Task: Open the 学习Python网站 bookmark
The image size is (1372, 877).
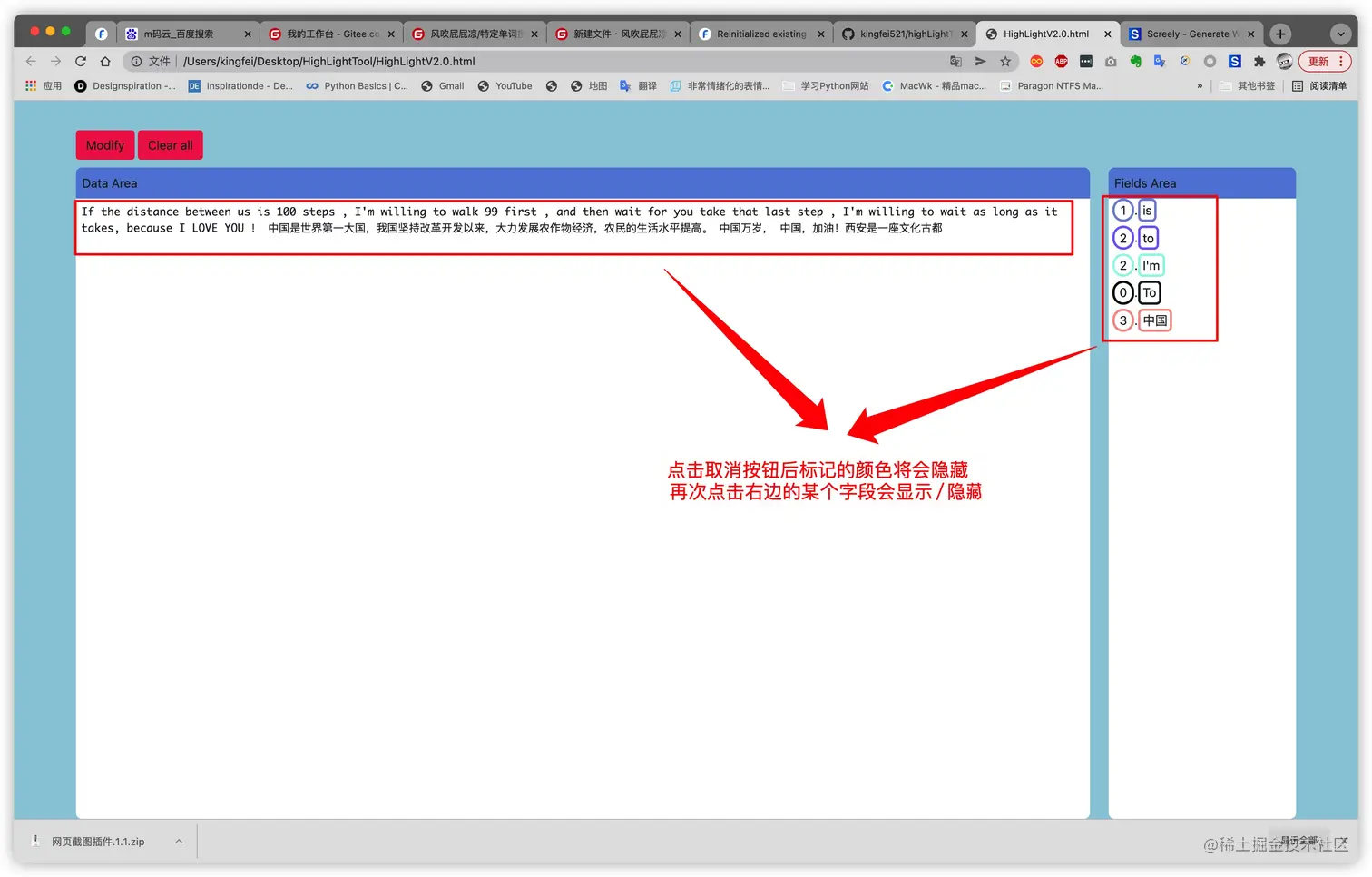Action: point(826,85)
